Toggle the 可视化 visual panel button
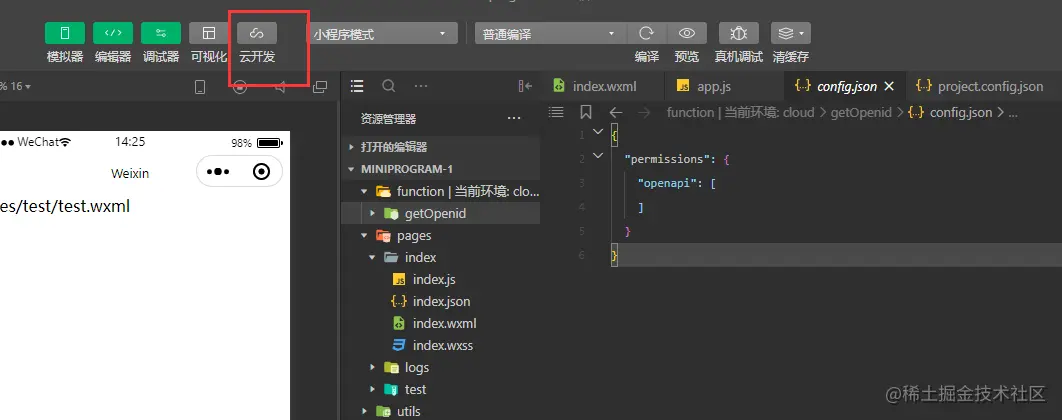The image size is (1062, 420). [209, 33]
